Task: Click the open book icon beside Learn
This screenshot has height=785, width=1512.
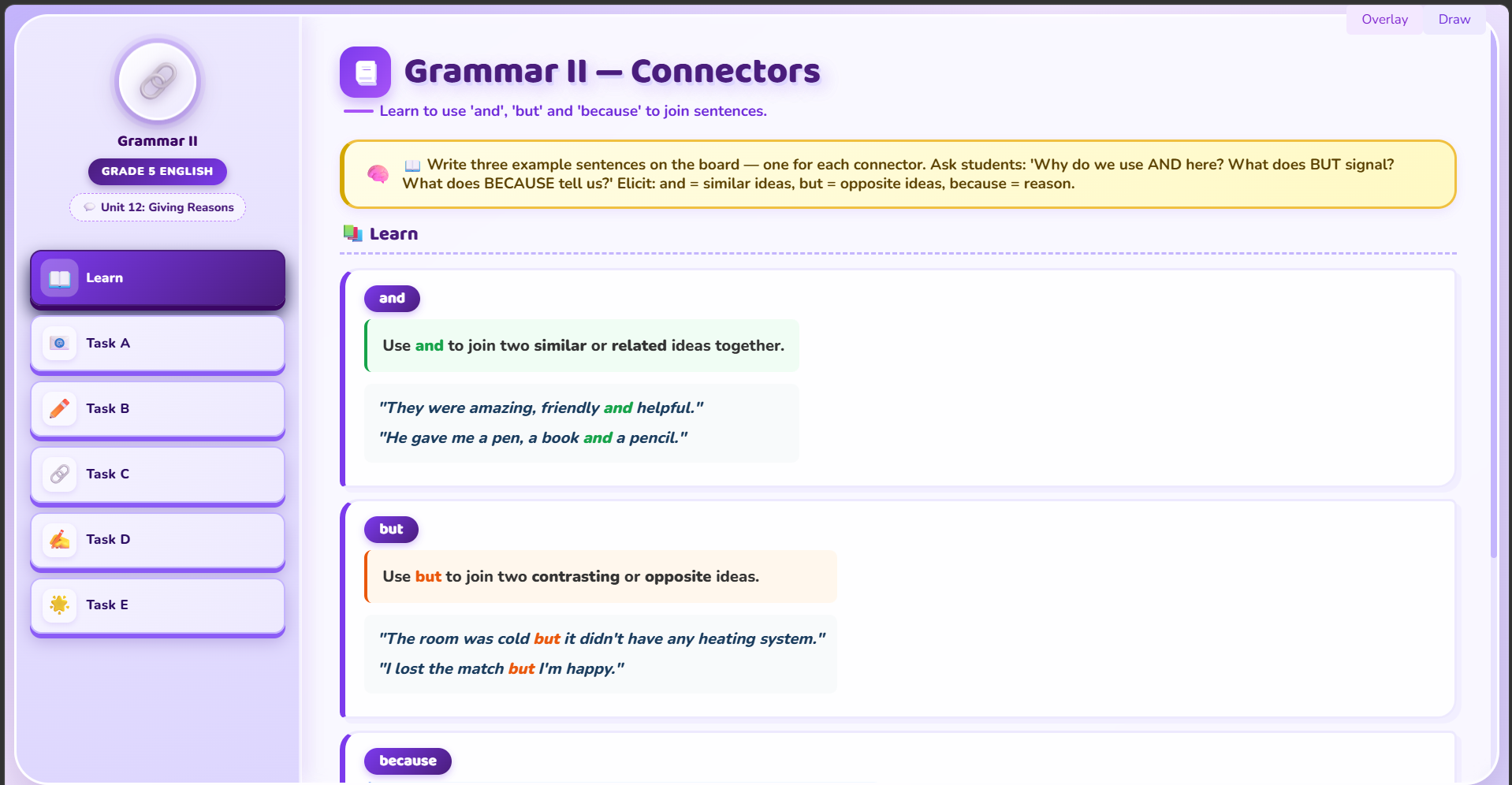Action: pyautogui.click(x=60, y=278)
